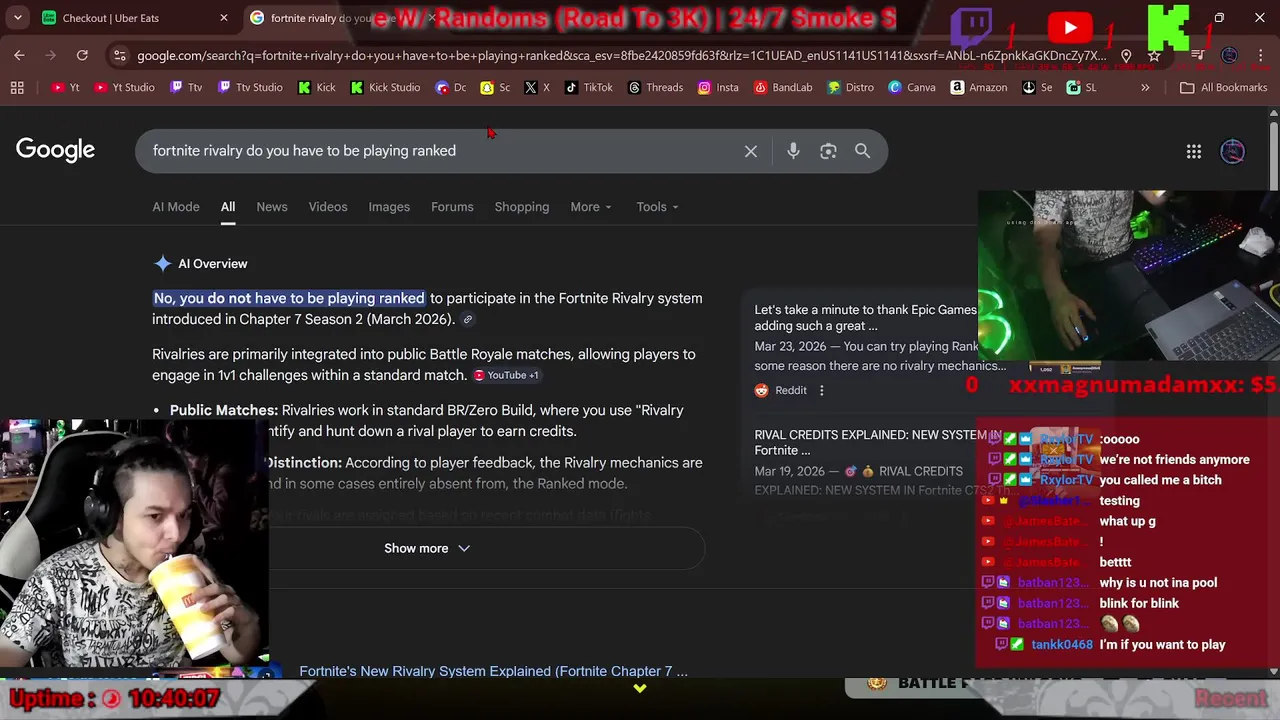Search by image with Lens icon
The height and width of the screenshot is (720, 1280).
pyautogui.click(x=828, y=151)
